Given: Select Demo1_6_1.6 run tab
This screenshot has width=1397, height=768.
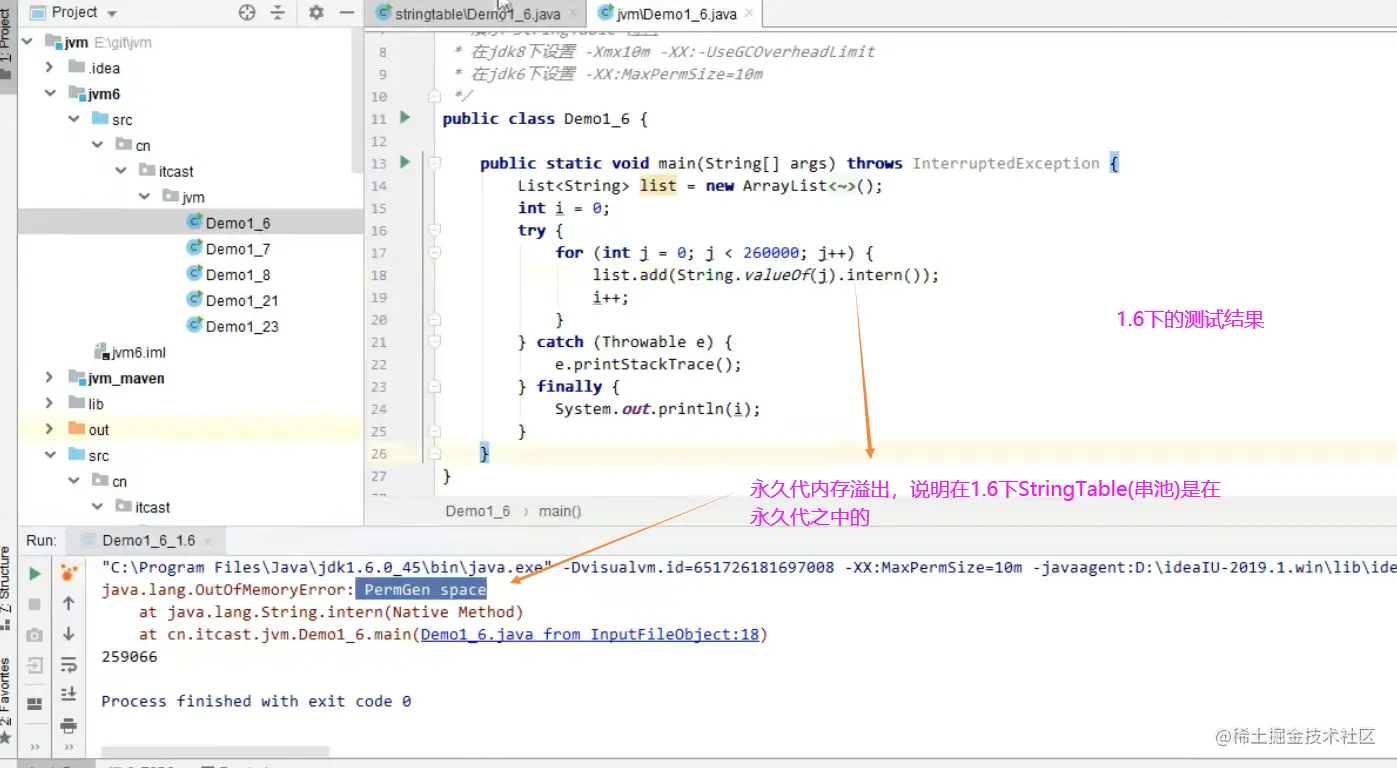Looking at the screenshot, I should pyautogui.click(x=148, y=540).
